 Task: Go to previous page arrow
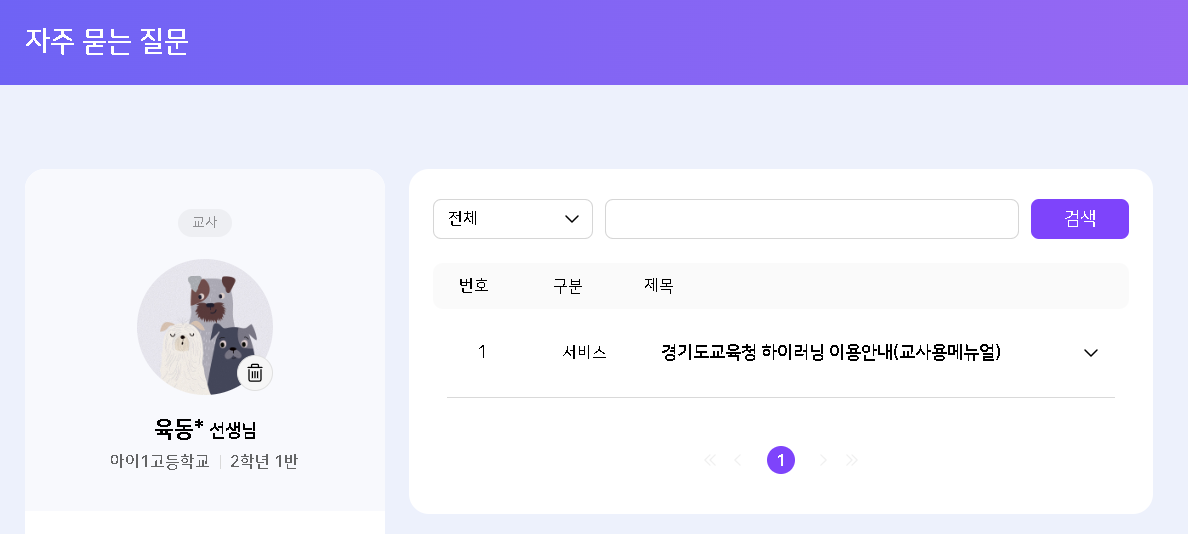tap(738, 460)
